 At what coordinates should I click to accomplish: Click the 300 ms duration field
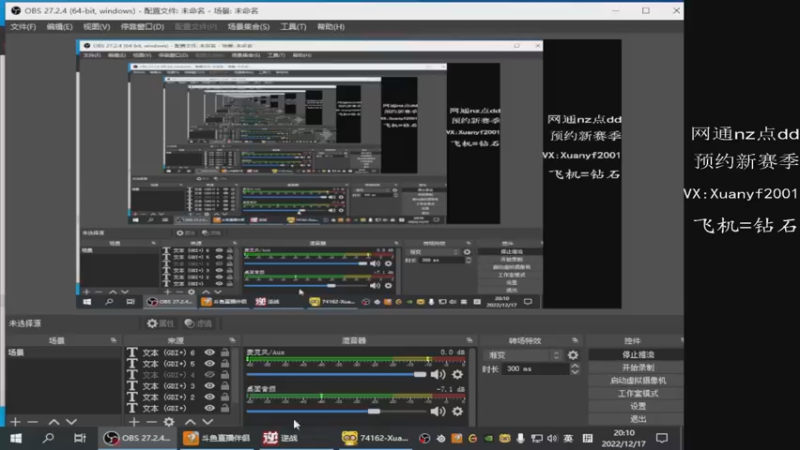pyautogui.click(x=537, y=369)
